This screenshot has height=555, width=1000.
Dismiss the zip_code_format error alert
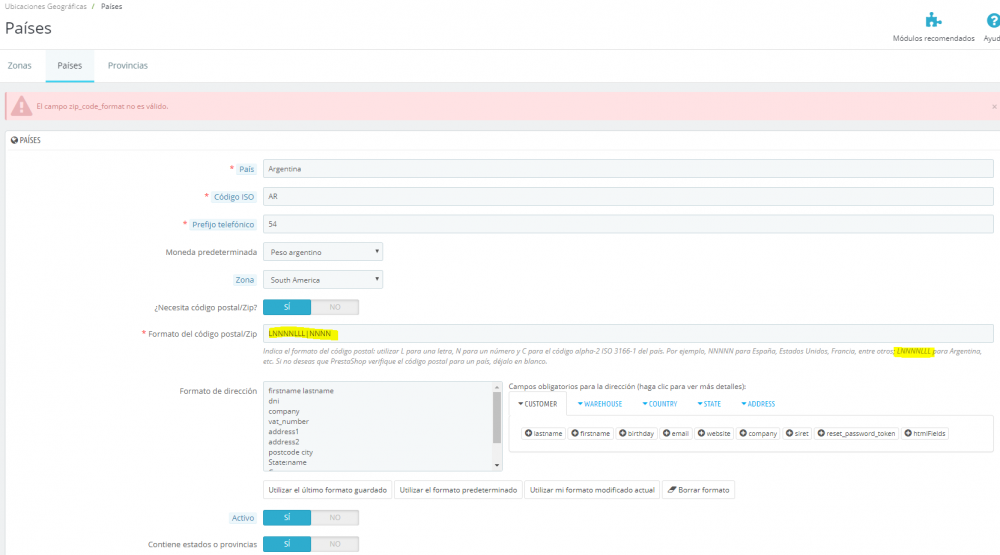point(994,107)
